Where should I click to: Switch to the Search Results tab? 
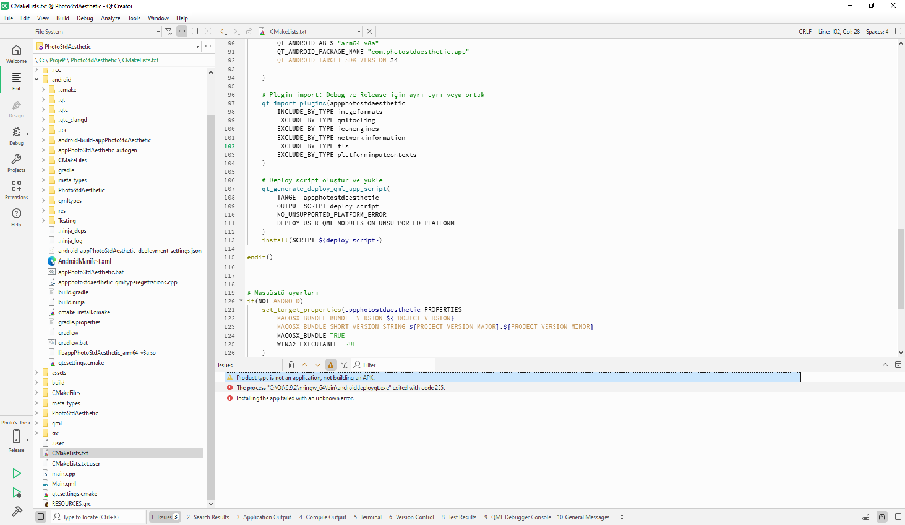[208, 517]
